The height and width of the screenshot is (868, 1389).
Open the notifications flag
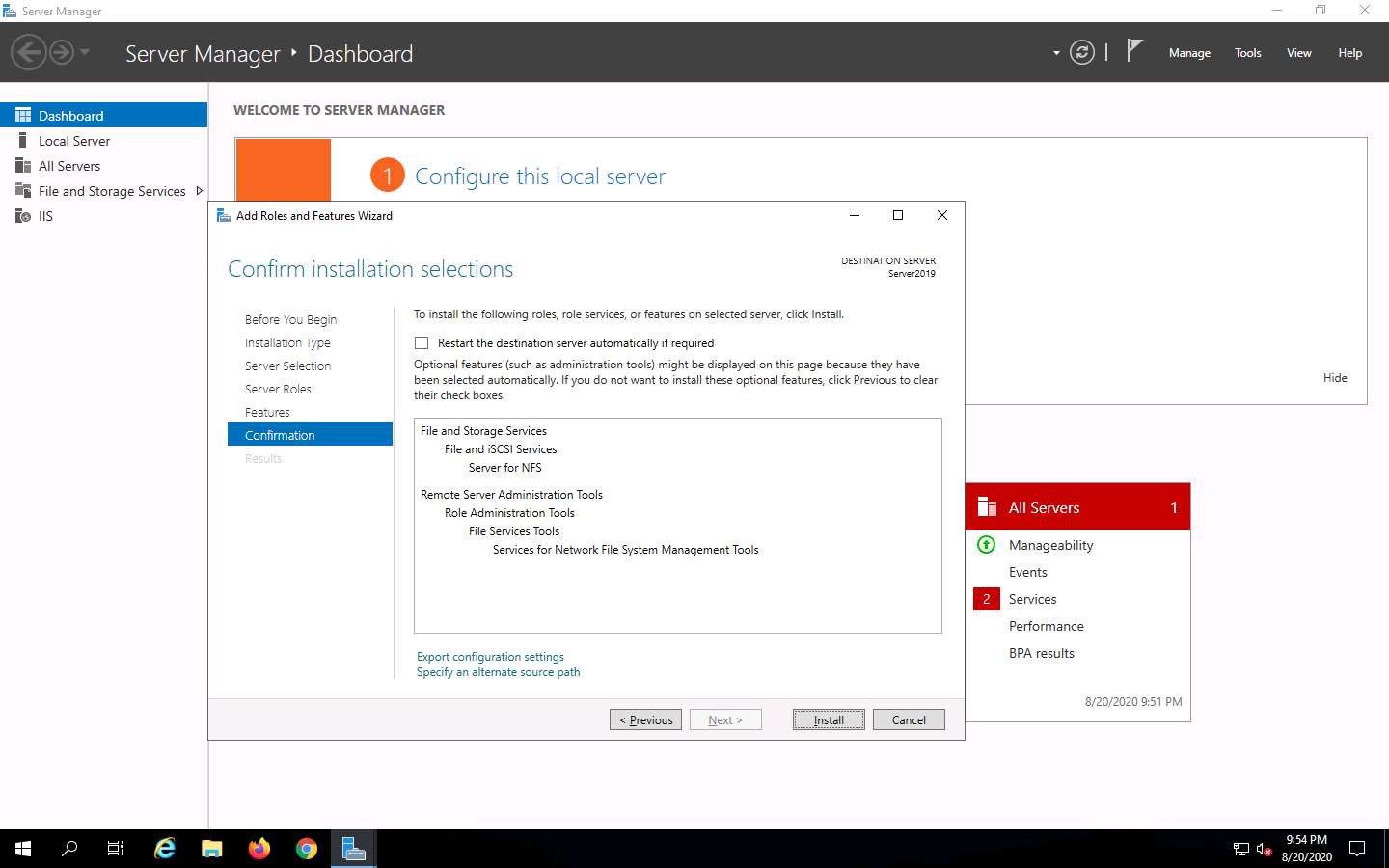1134,52
